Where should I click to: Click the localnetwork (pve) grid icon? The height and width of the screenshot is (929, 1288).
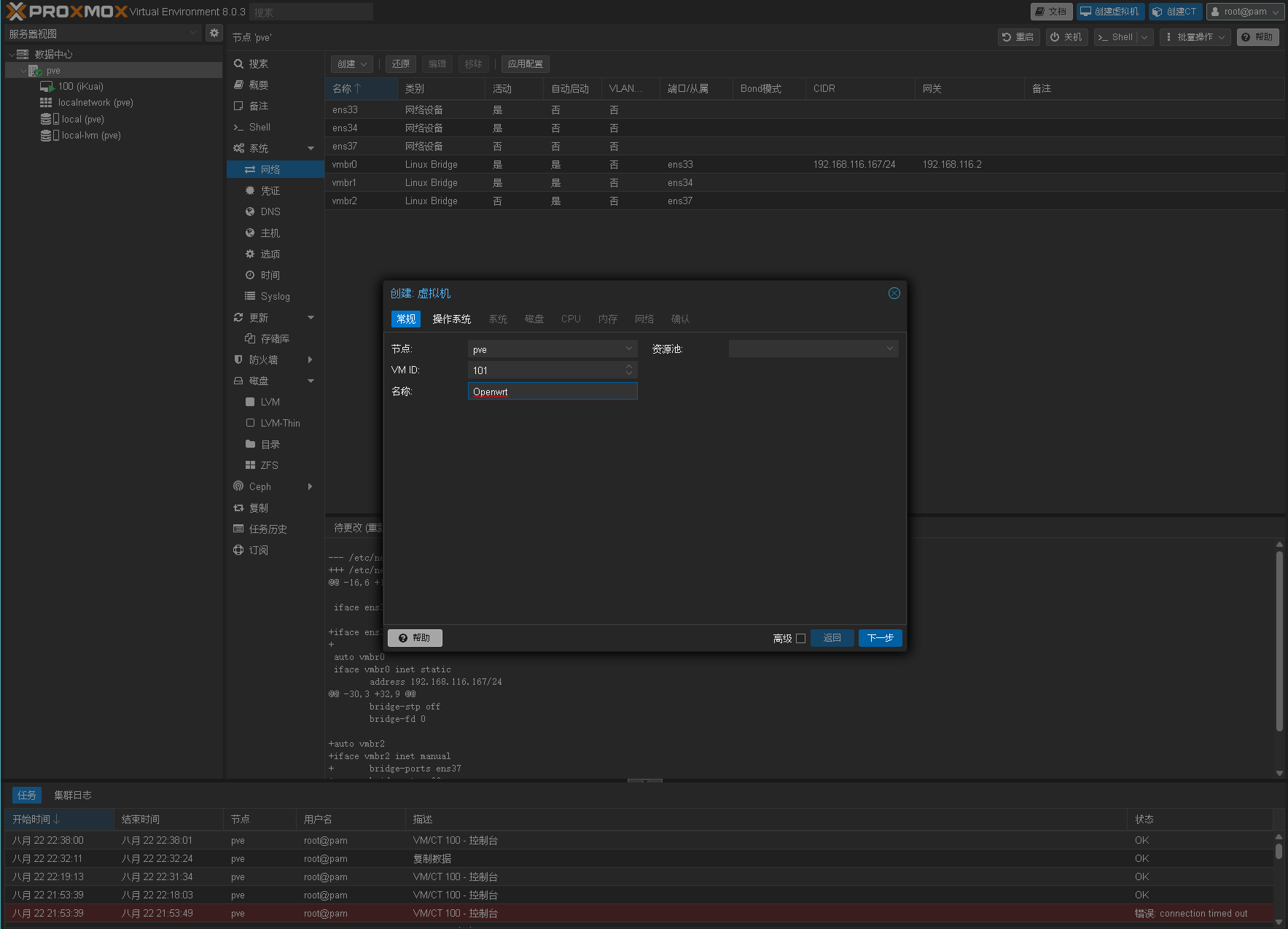(x=46, y=103)
